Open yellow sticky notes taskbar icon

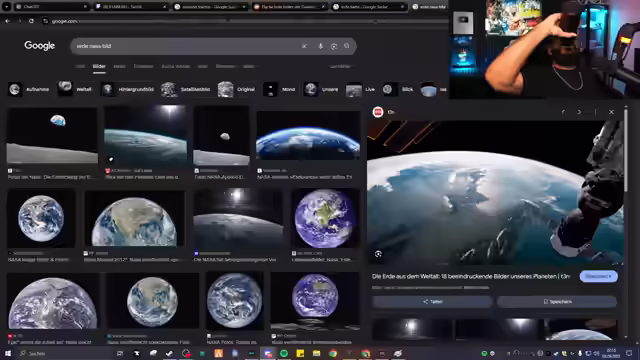300,353
